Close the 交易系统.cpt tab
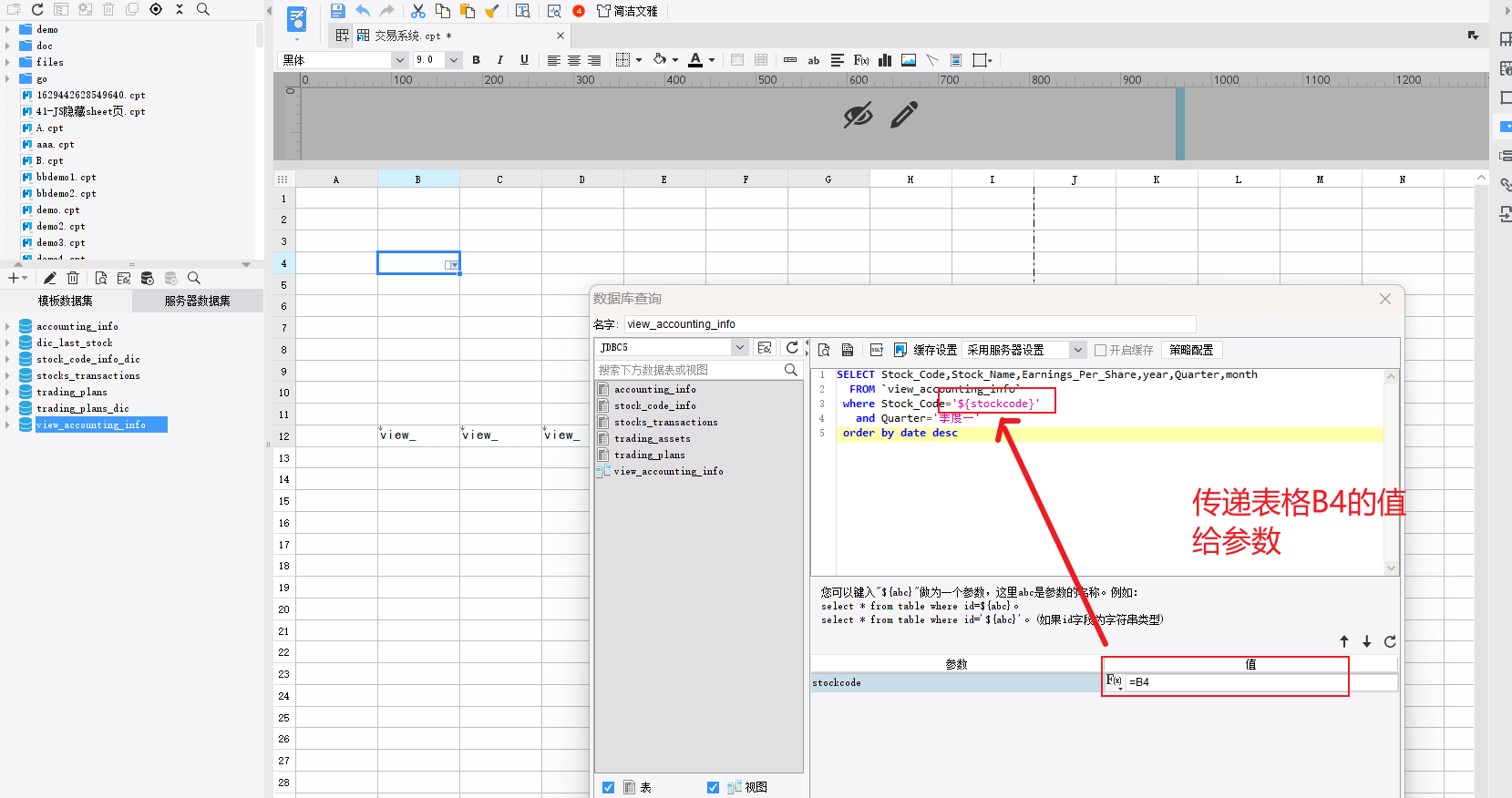 click(x=561, y=36)
